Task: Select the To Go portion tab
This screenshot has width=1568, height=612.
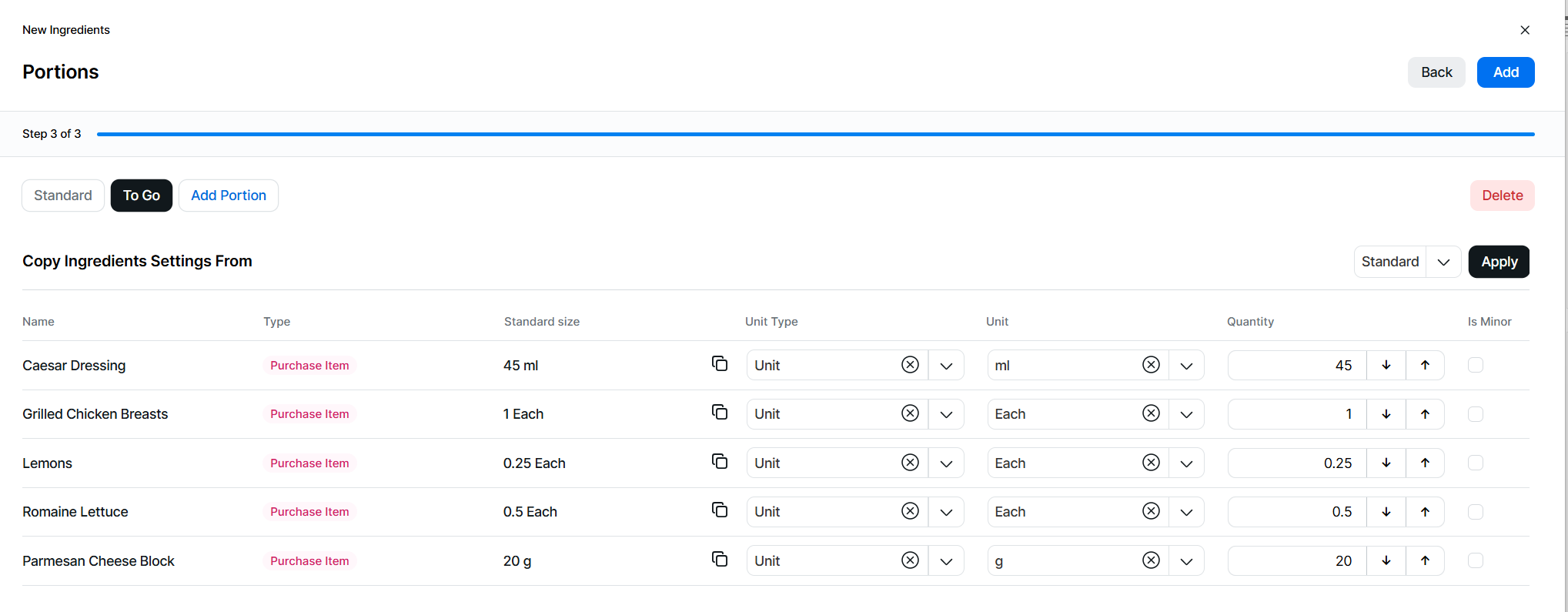Action: 142,196
